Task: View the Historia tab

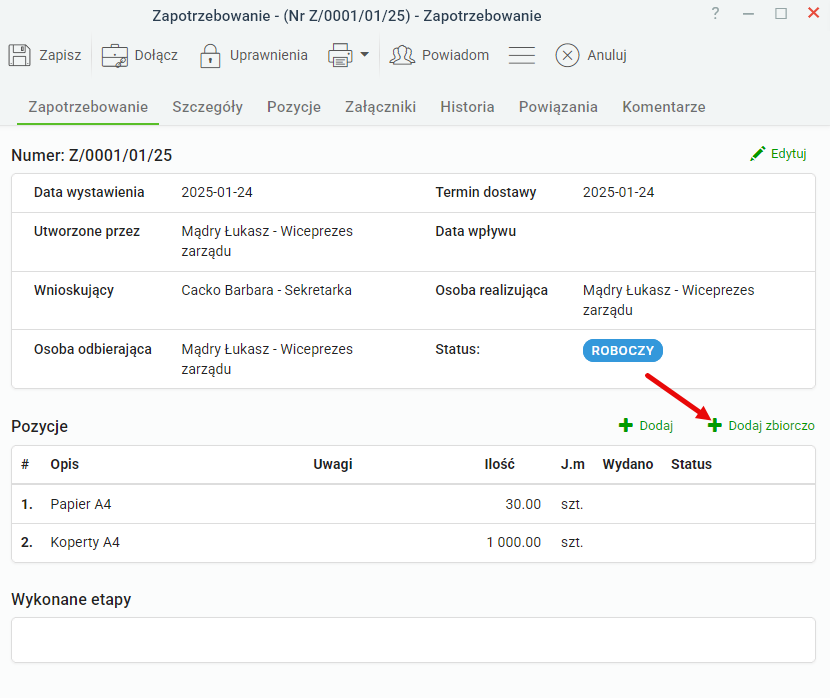Action: coord(467,107)
